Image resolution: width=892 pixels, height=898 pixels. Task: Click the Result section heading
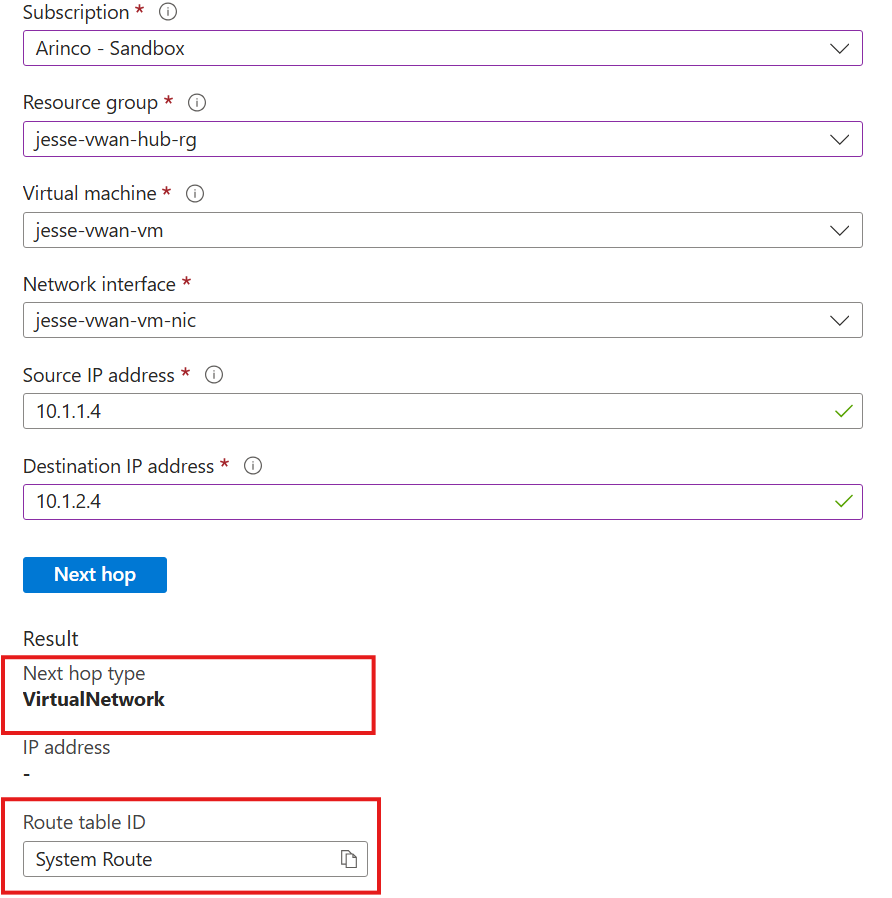(51, 638)
